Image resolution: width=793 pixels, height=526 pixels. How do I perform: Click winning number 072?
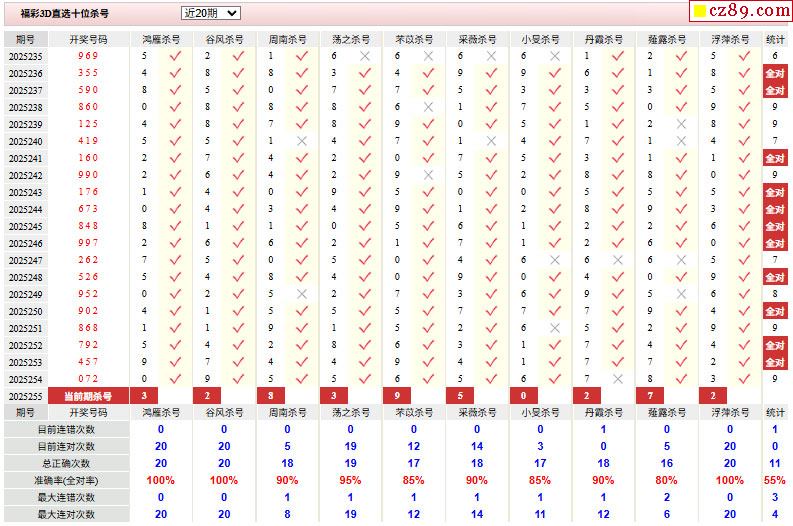88,378
